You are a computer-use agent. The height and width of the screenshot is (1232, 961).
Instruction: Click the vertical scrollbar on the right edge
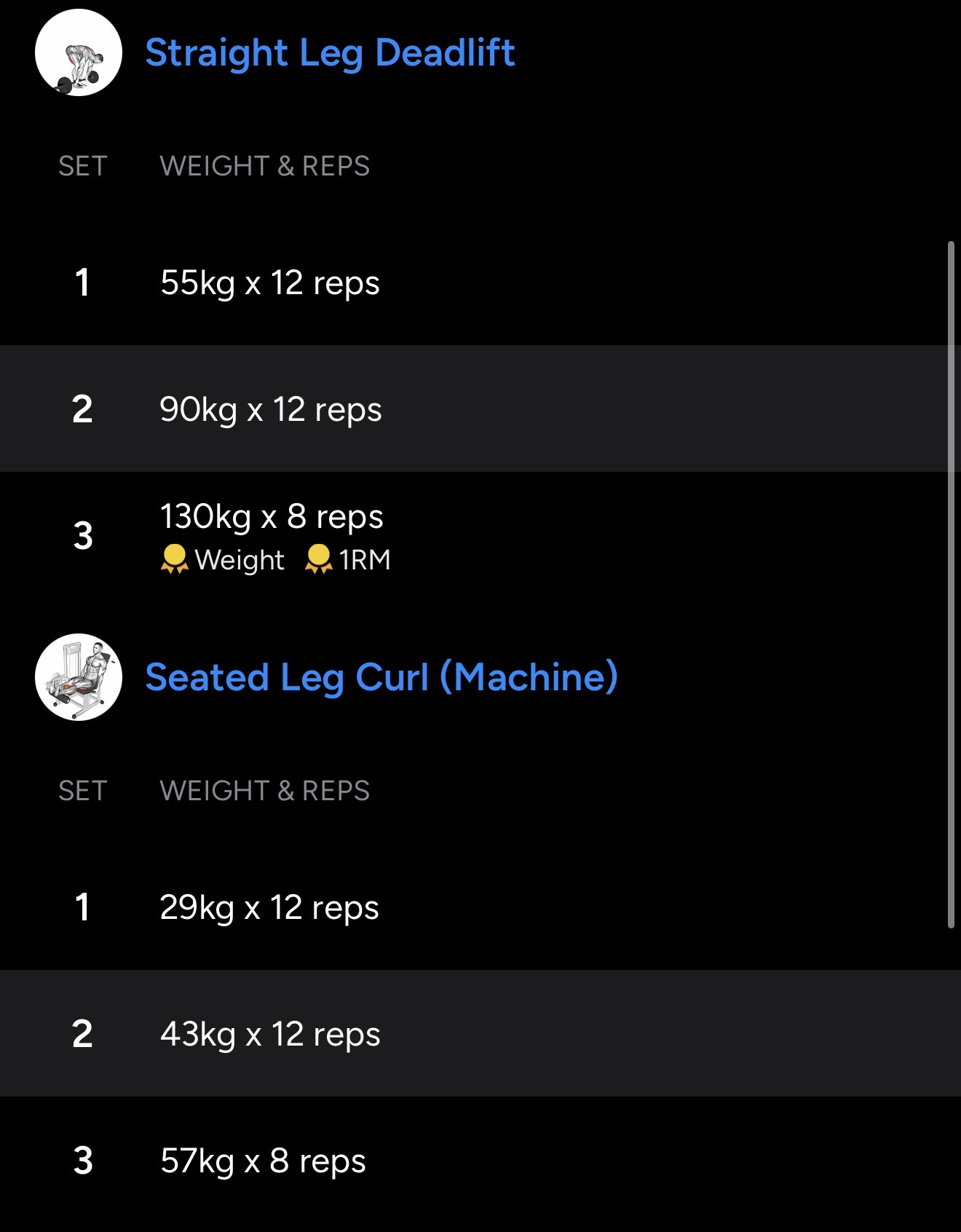pos(951,583)
